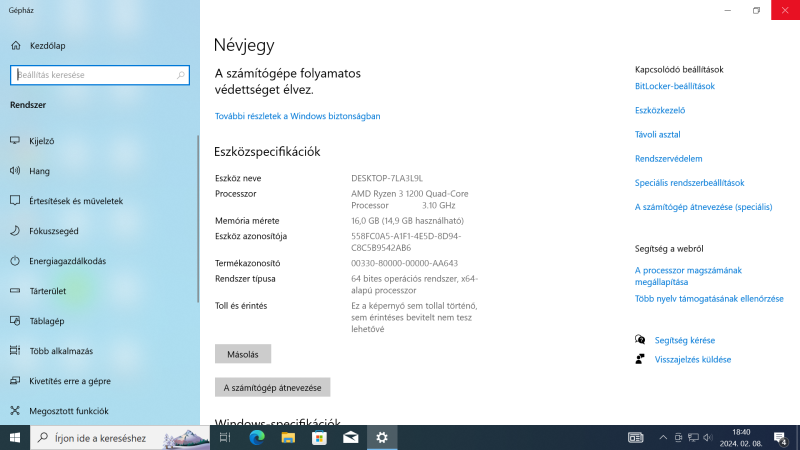Click A számítógép átnevezése button
Viewport: 800px width, 450px height.
pyautogui.click(x=272, y=387)
